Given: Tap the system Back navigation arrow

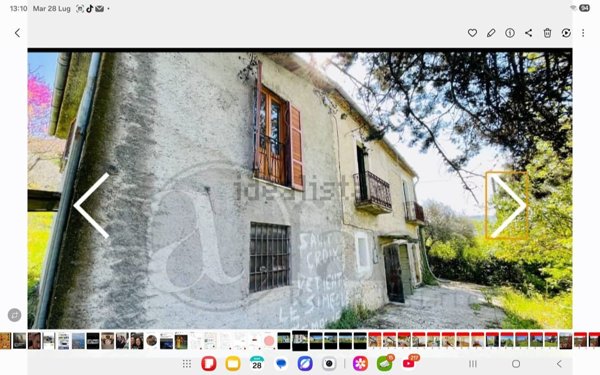Looking at the screenshot, I should click(x=559, y=364).
